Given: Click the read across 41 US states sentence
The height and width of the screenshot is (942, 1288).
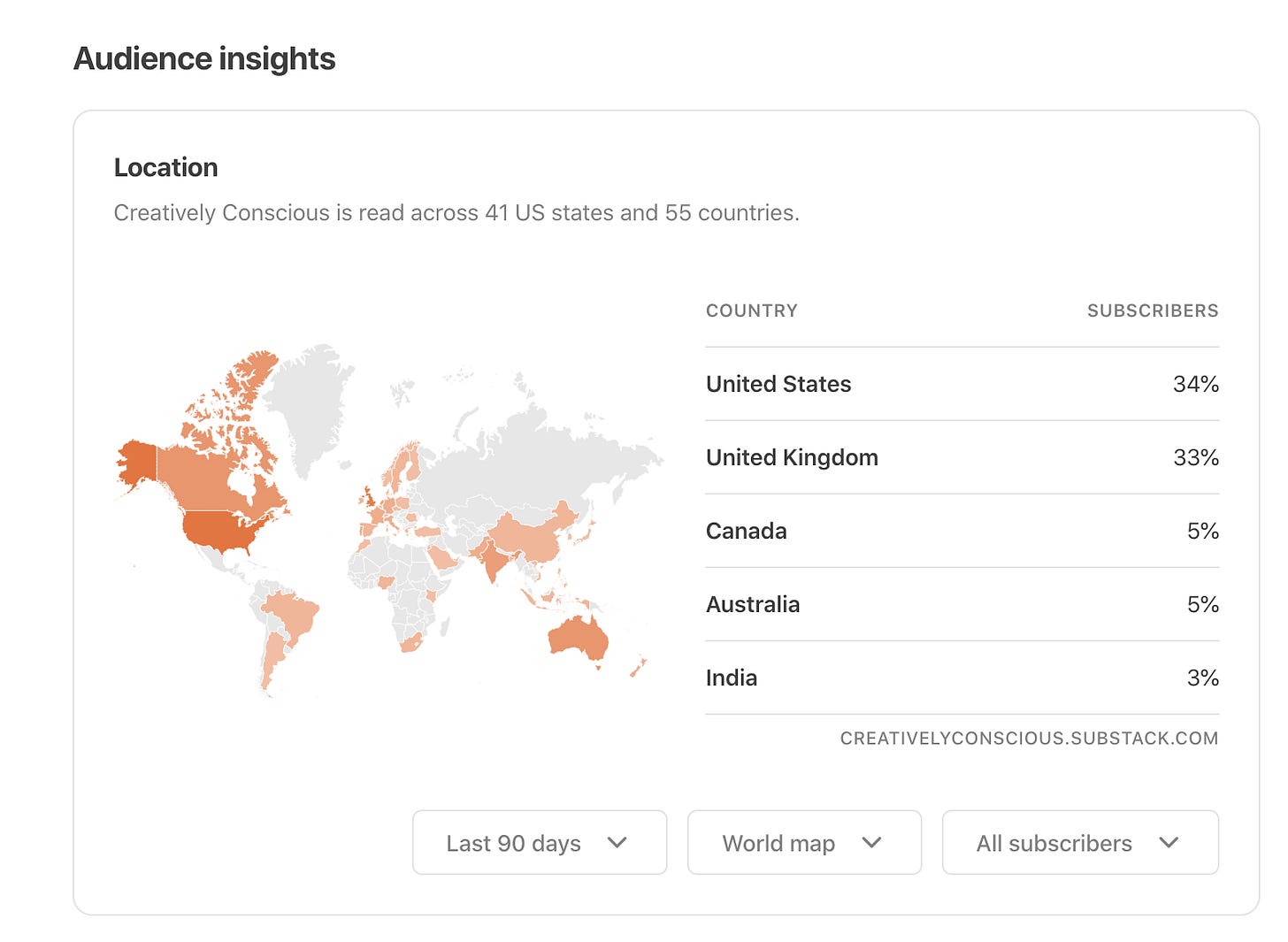Looking at the screenshot, I should coord(456,212).
